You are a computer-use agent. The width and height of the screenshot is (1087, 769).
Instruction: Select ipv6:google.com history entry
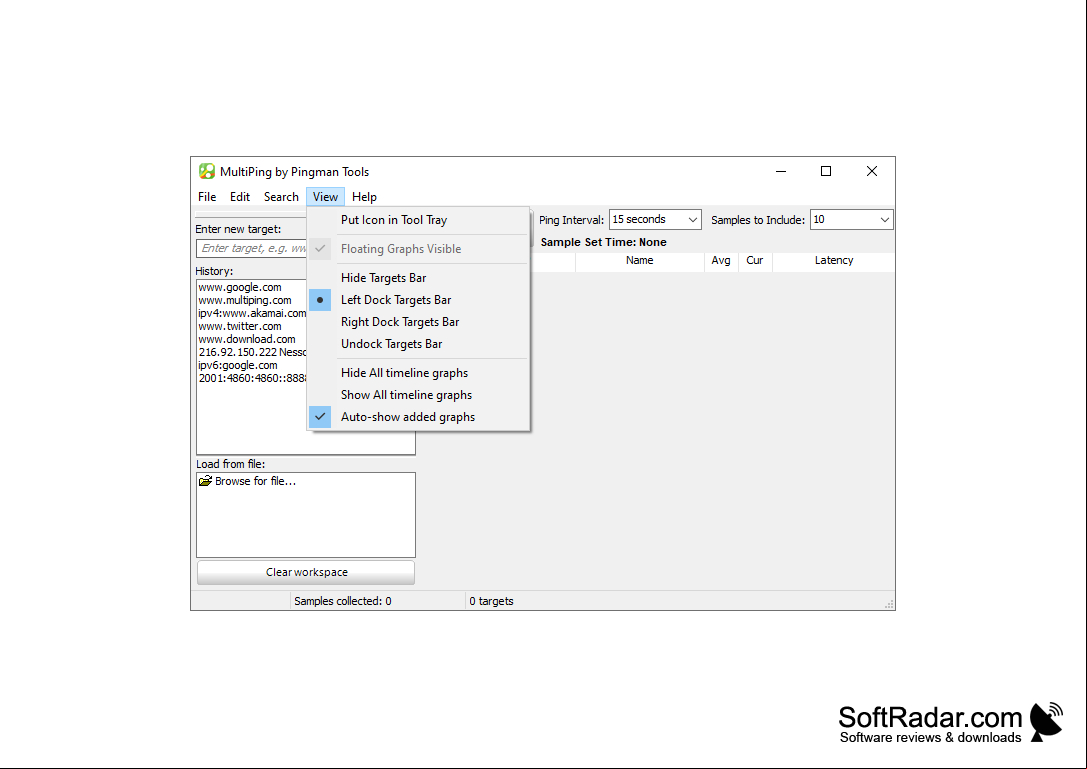tap(238, 365)
